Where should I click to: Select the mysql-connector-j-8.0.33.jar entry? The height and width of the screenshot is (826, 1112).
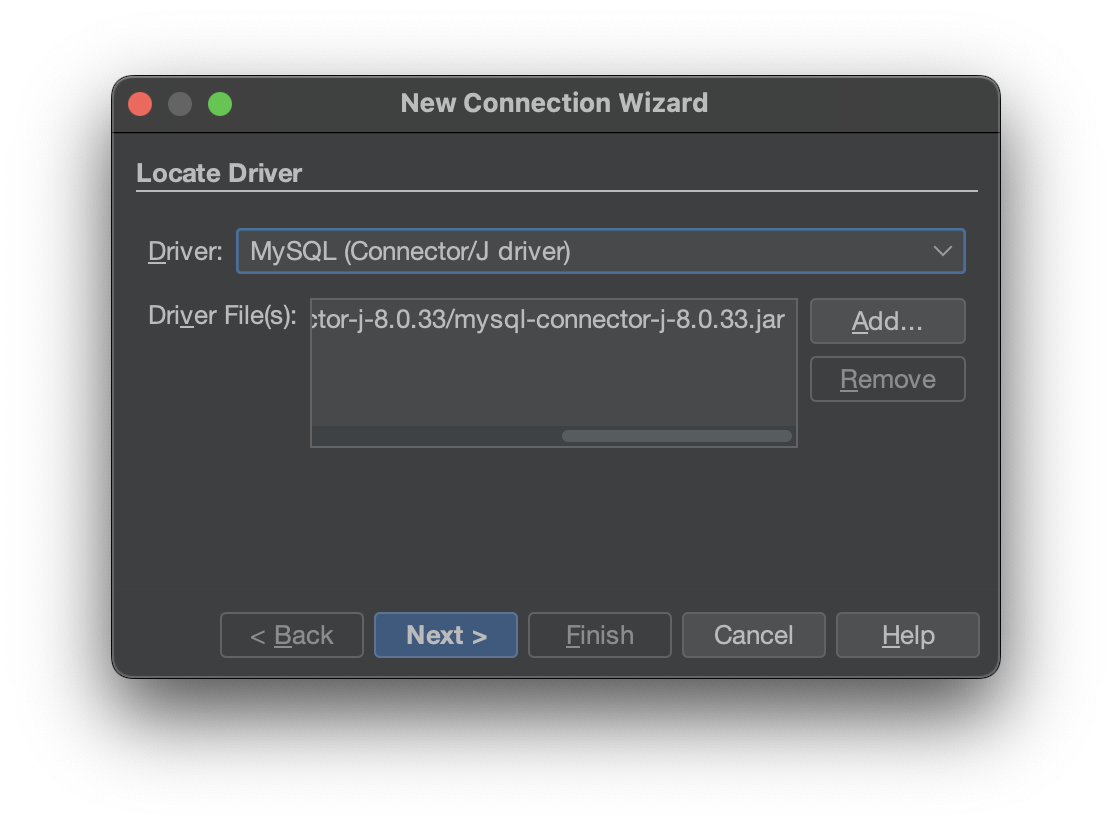point(553,319)
